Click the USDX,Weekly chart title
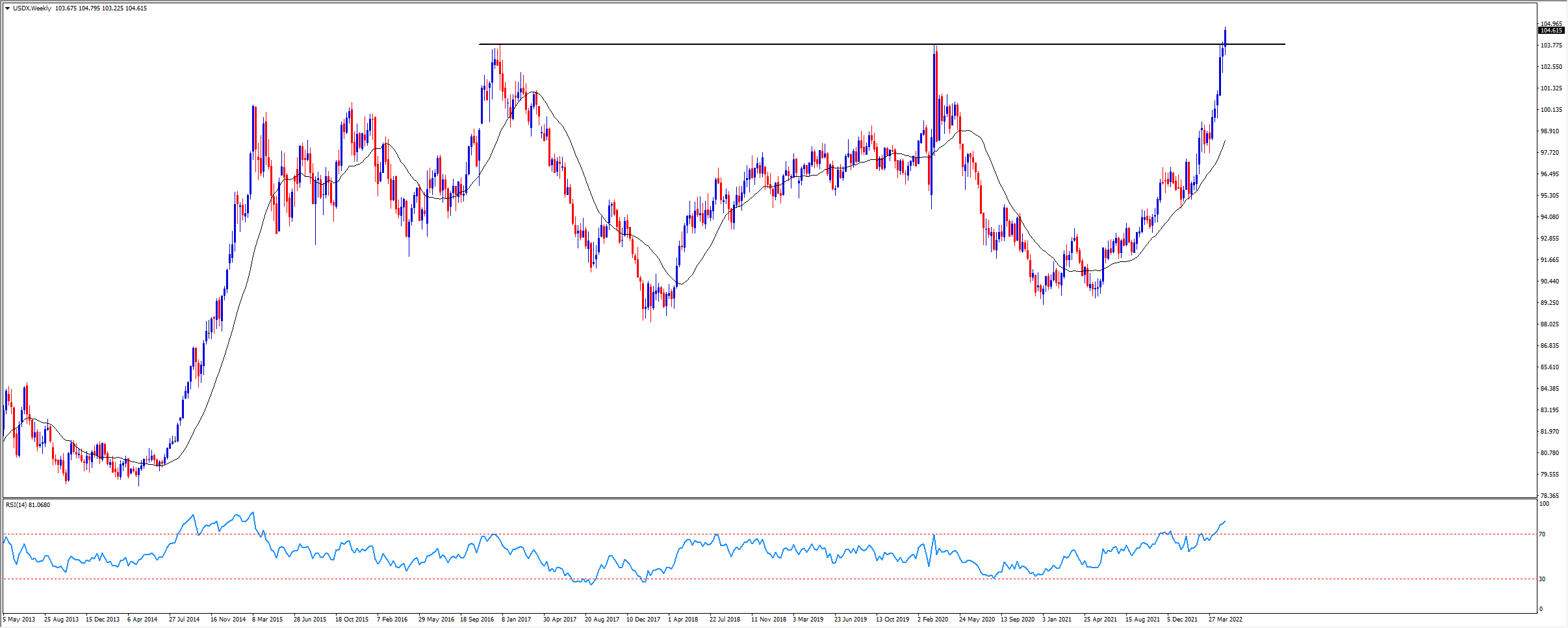This screenshot has width=1568, height=628. click(x=32, y=8)
